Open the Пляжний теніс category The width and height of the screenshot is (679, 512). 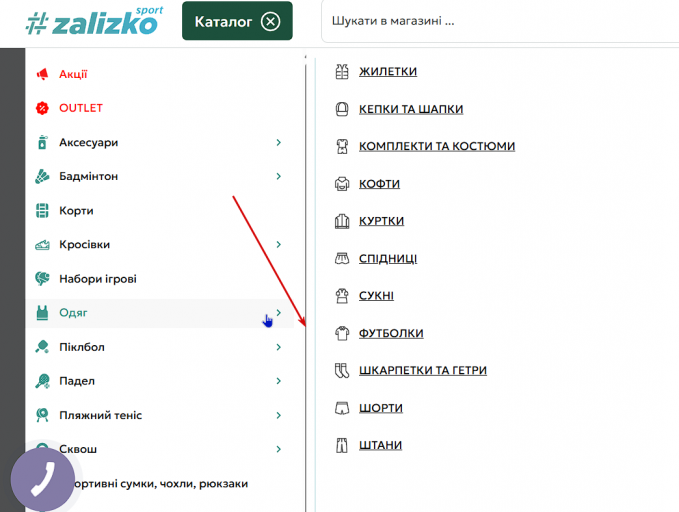(x=100, y=415)
